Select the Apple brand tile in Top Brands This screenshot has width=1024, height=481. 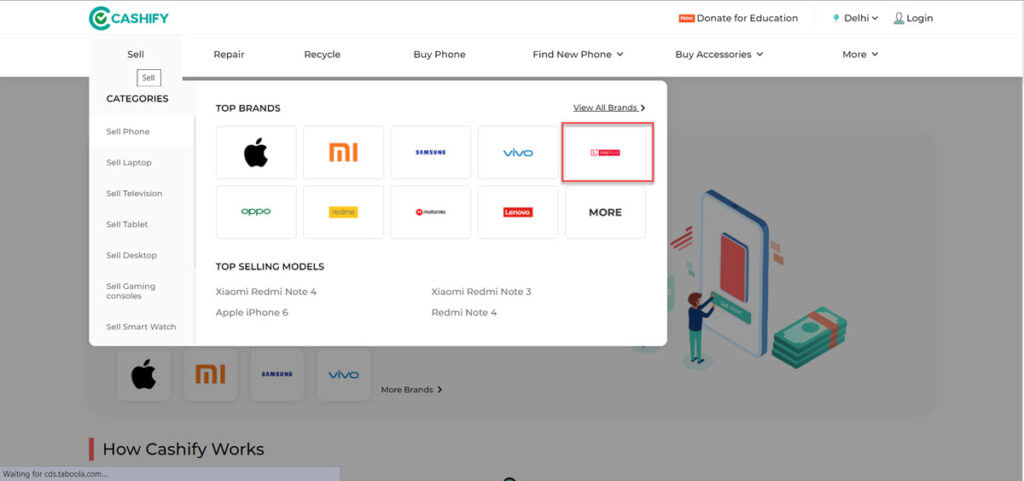point(256,153)
